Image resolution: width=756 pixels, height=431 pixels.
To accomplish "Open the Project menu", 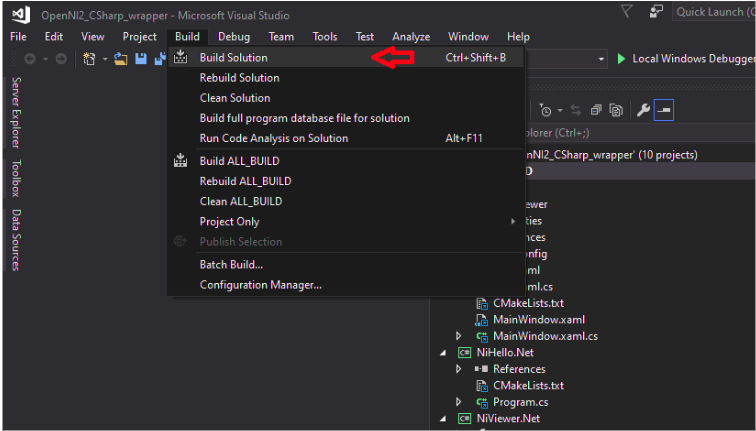I will (x=139, y=37).
